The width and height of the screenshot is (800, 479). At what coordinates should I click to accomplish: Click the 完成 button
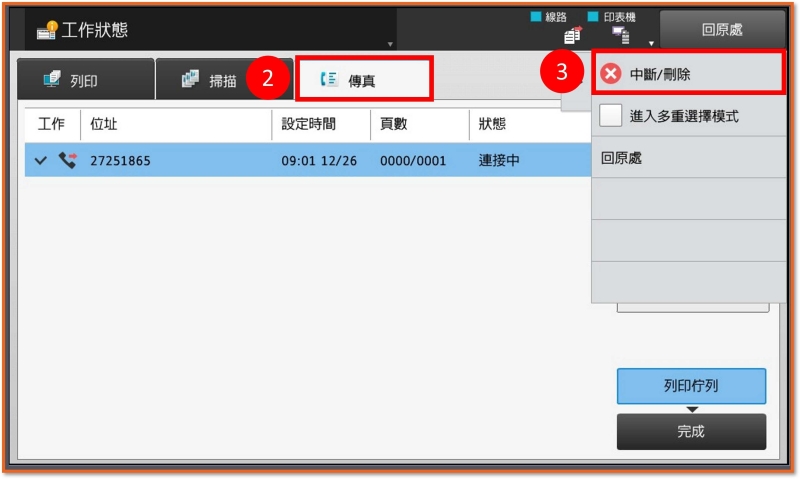691,432
